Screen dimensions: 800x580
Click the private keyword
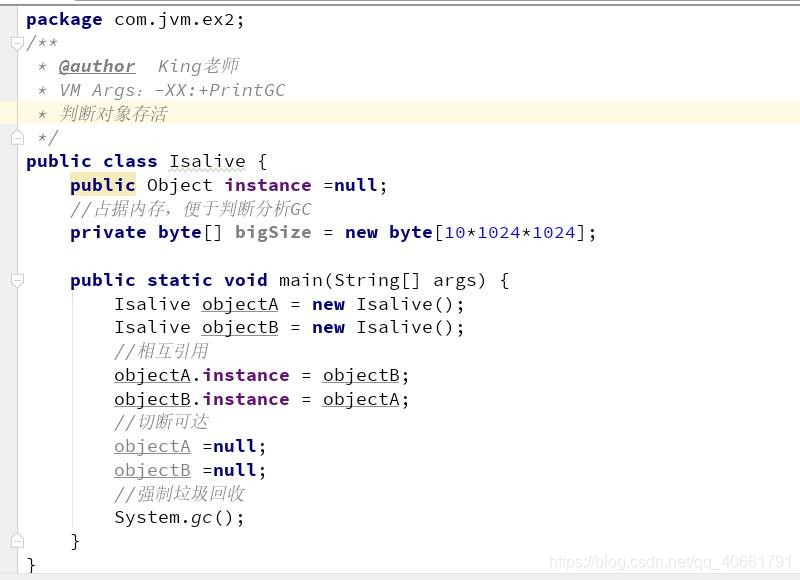[x=108, y=233]
